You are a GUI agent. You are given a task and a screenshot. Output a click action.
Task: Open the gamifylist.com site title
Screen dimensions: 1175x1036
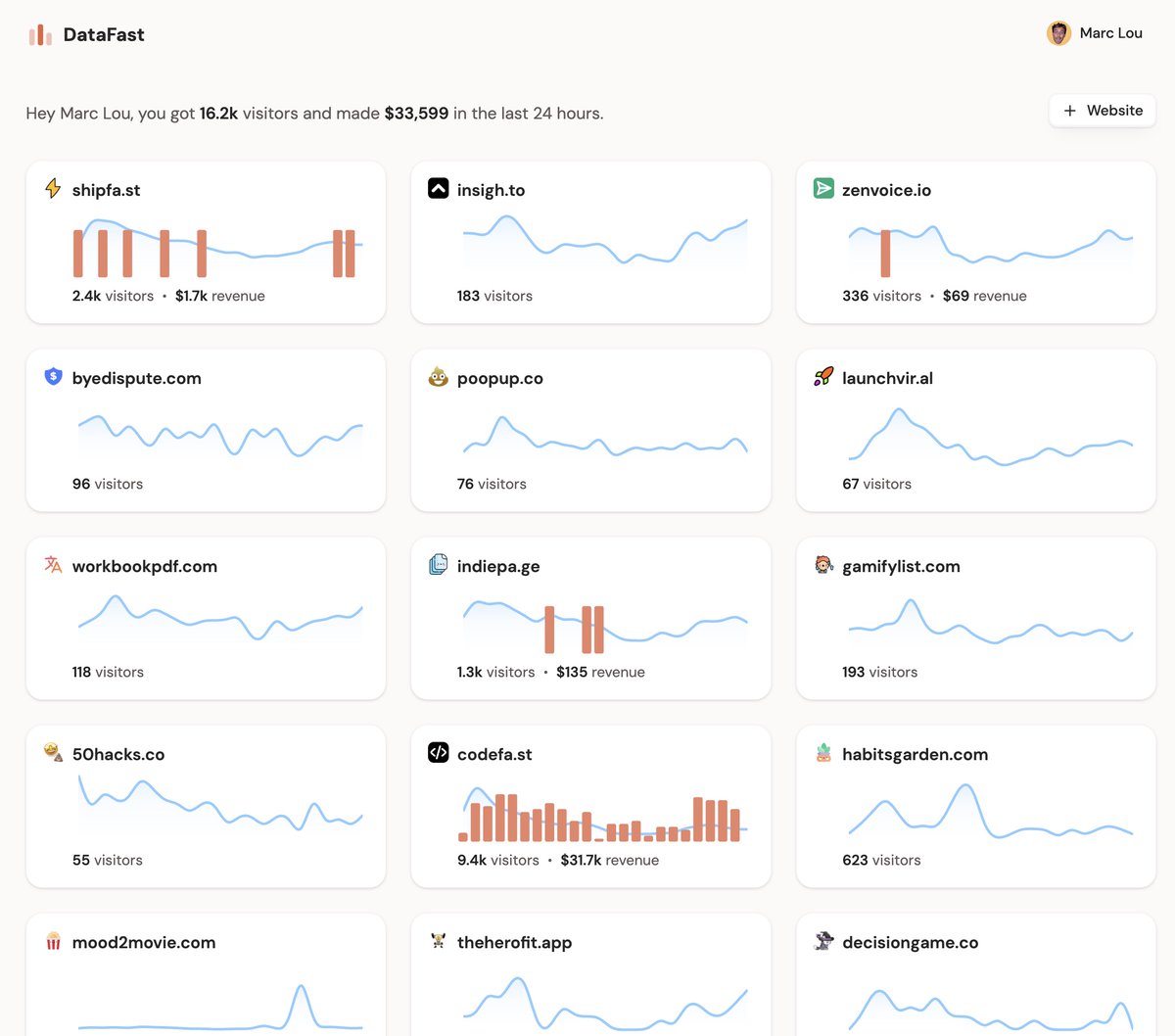[x=901, y=566]
